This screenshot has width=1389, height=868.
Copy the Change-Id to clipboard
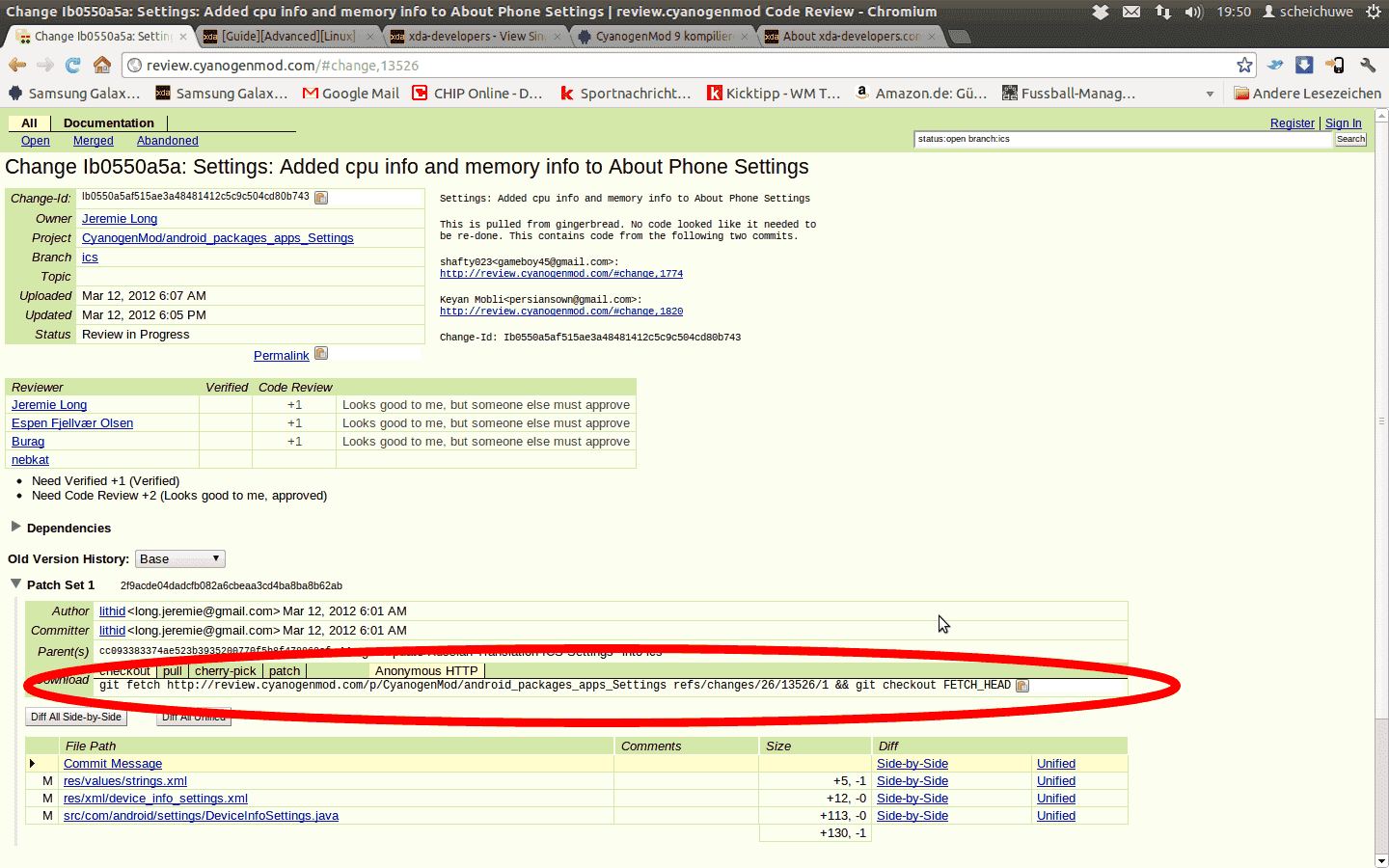tap(321, 198)
